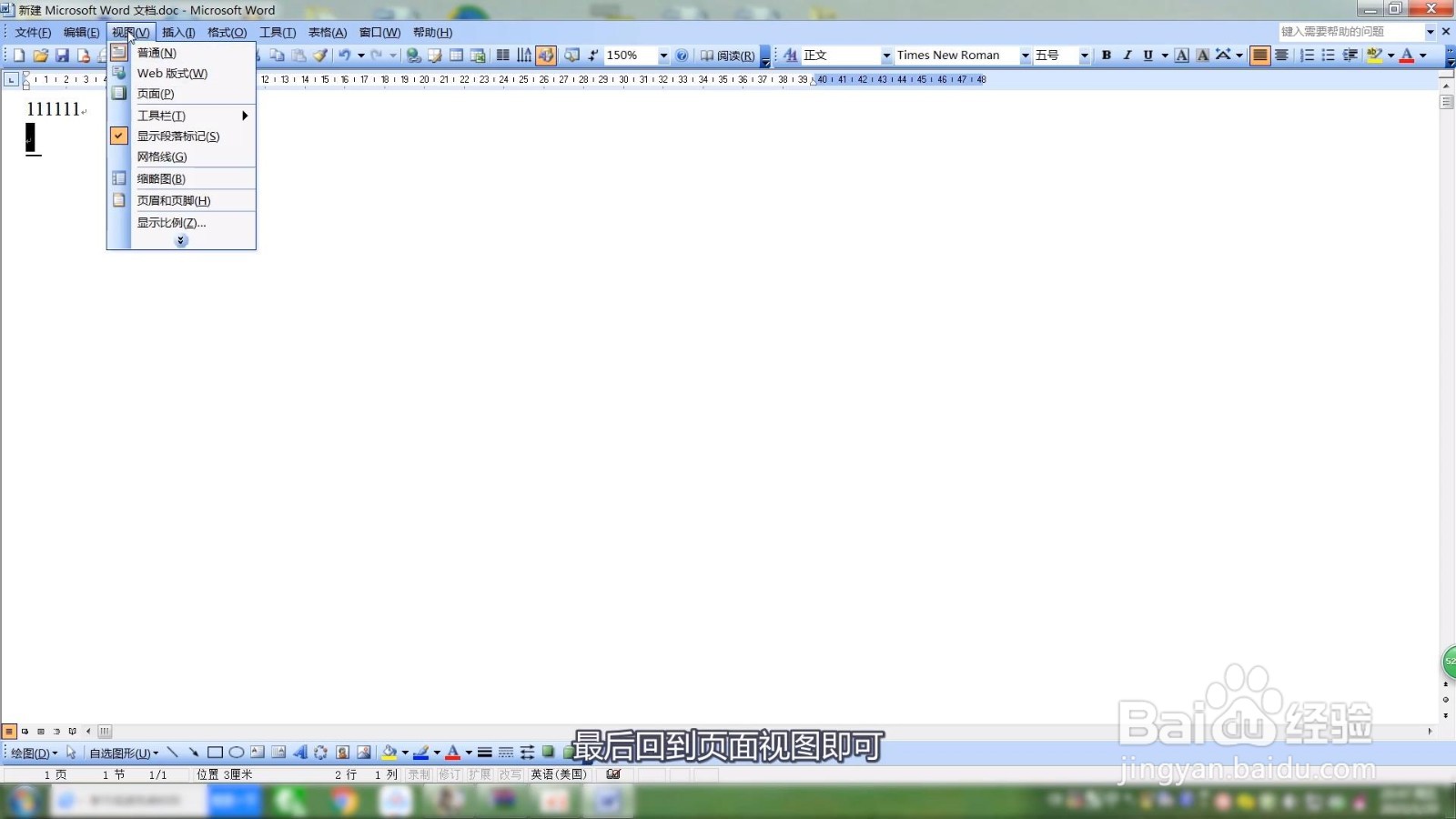Select 普通 view in the menu
The height and width of the screenshot is (819, 1456).
tap(181, 53)
